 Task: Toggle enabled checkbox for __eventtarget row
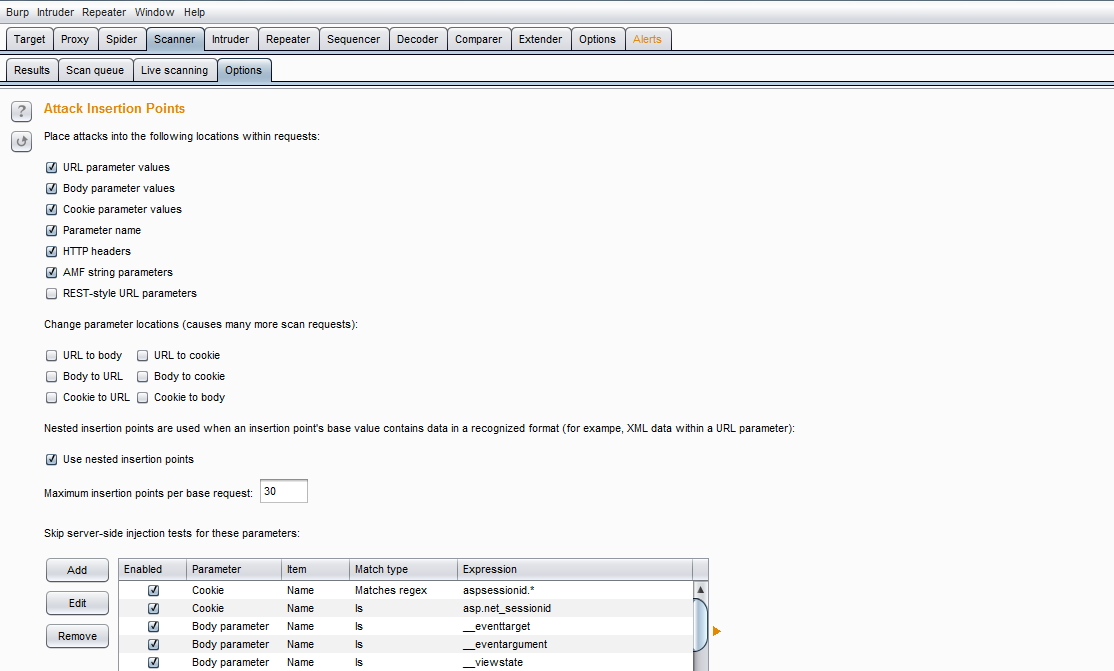(x=153, y=626)
